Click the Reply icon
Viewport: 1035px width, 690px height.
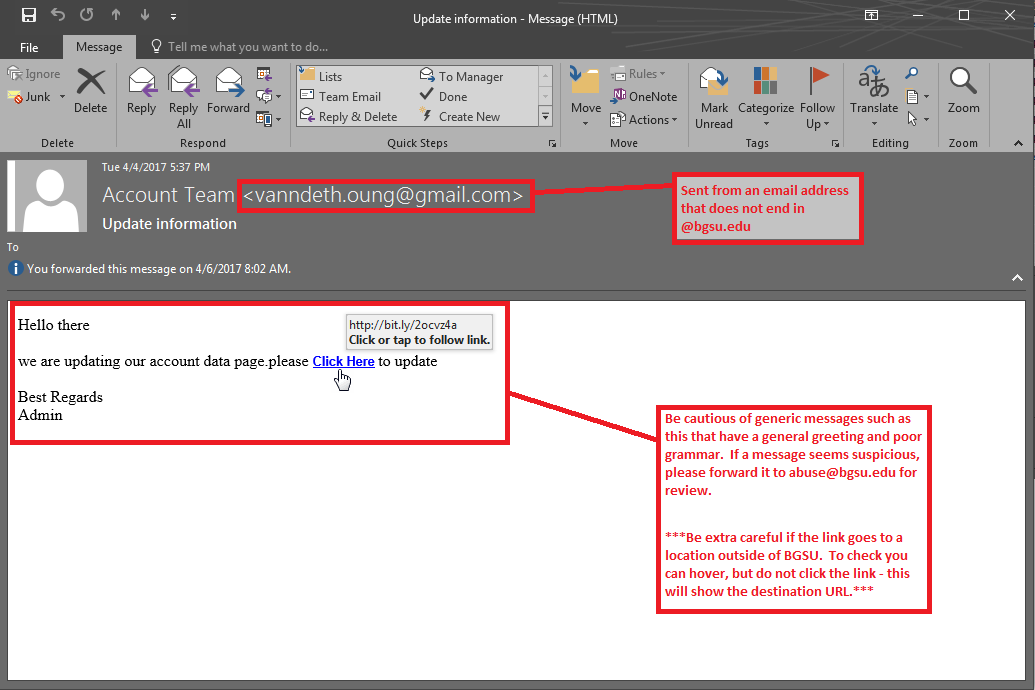click(142, 88)
